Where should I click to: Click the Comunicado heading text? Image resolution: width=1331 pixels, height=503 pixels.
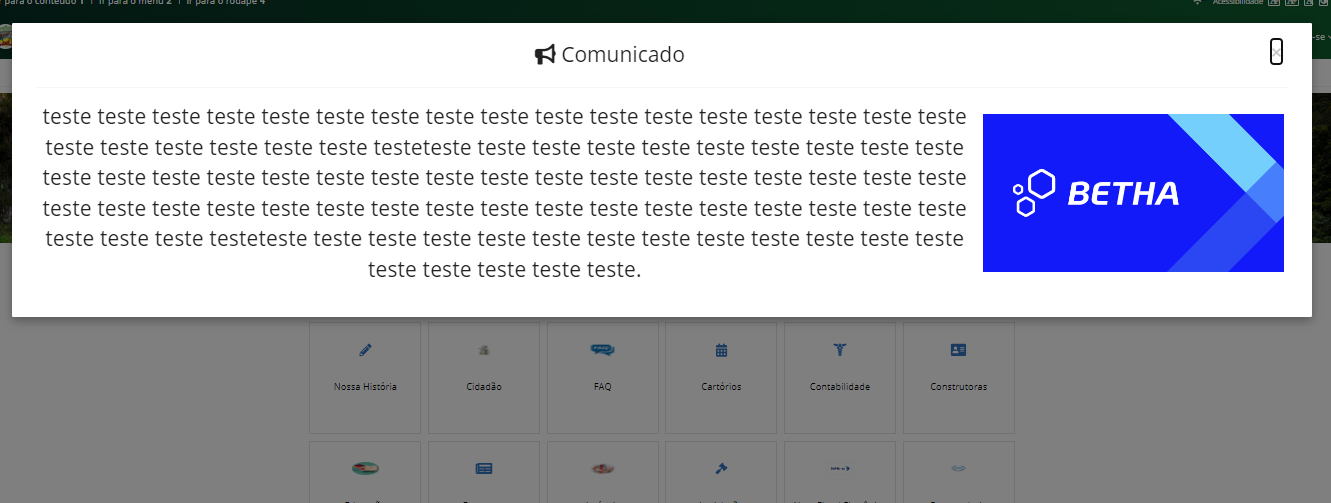click(x=623, y=55)
